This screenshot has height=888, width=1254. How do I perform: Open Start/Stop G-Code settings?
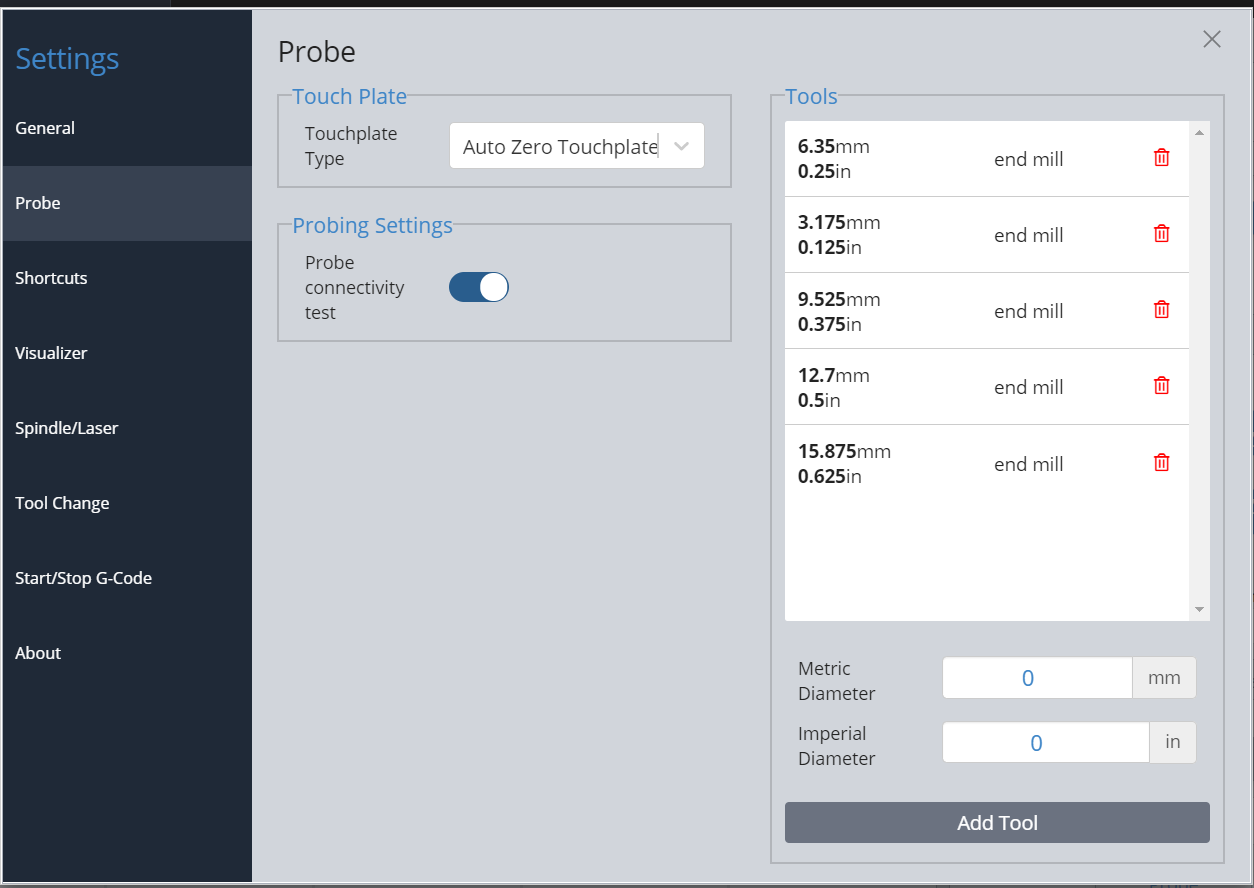pyautogui.click(x=83, y=578)
